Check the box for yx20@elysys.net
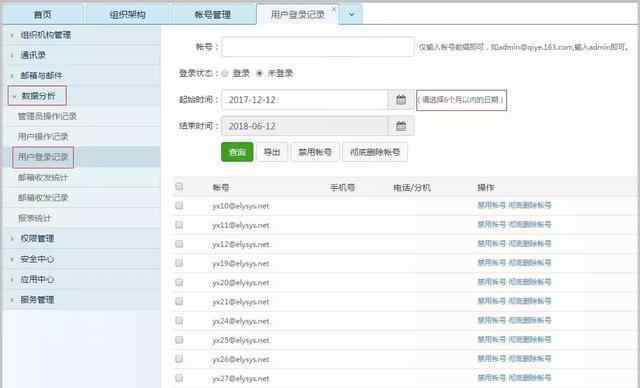Image resolution: width=640 pixels, height=388 pixels. [x=179, y=282]
